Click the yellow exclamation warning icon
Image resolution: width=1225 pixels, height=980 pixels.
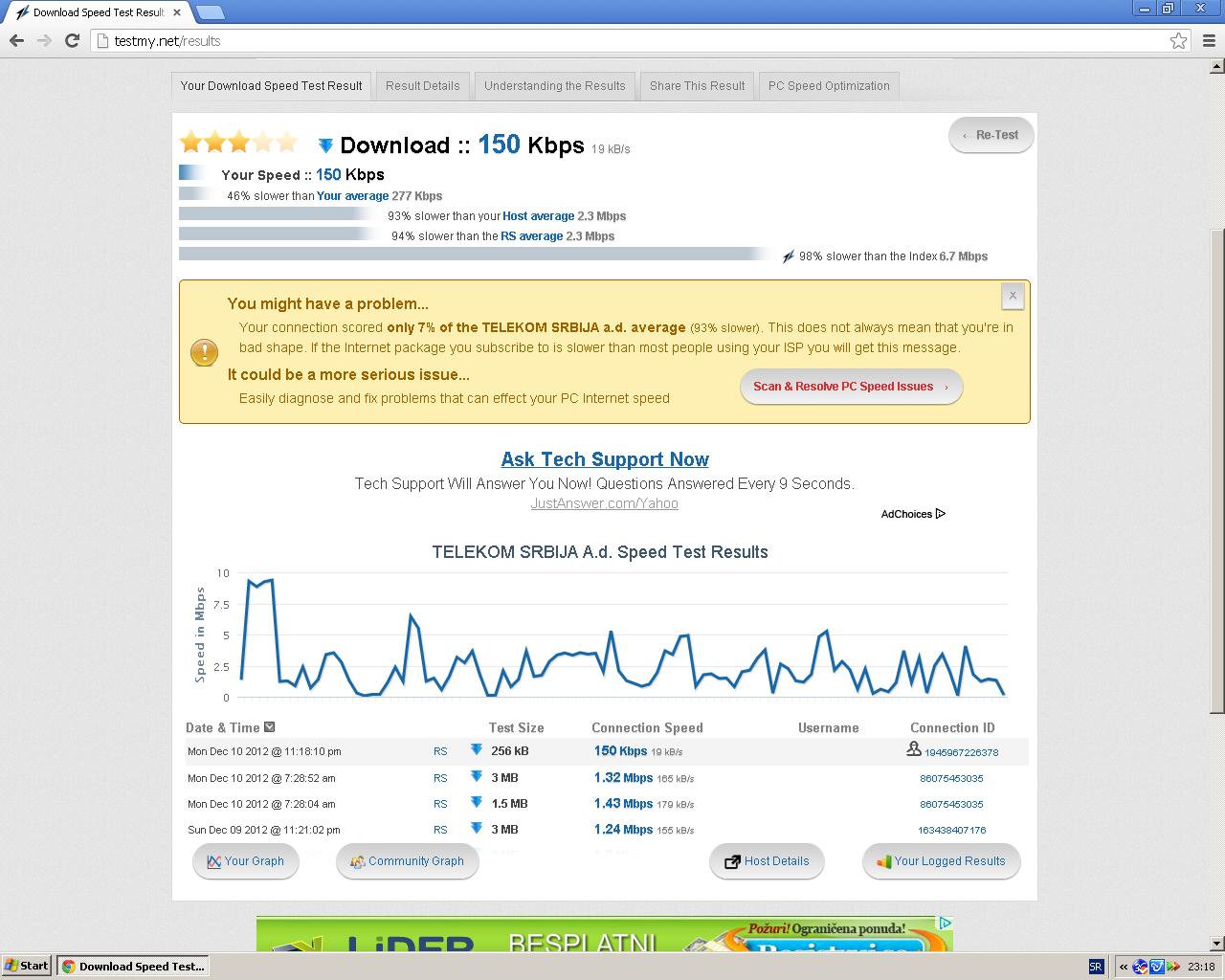click(x=204, y=352)
